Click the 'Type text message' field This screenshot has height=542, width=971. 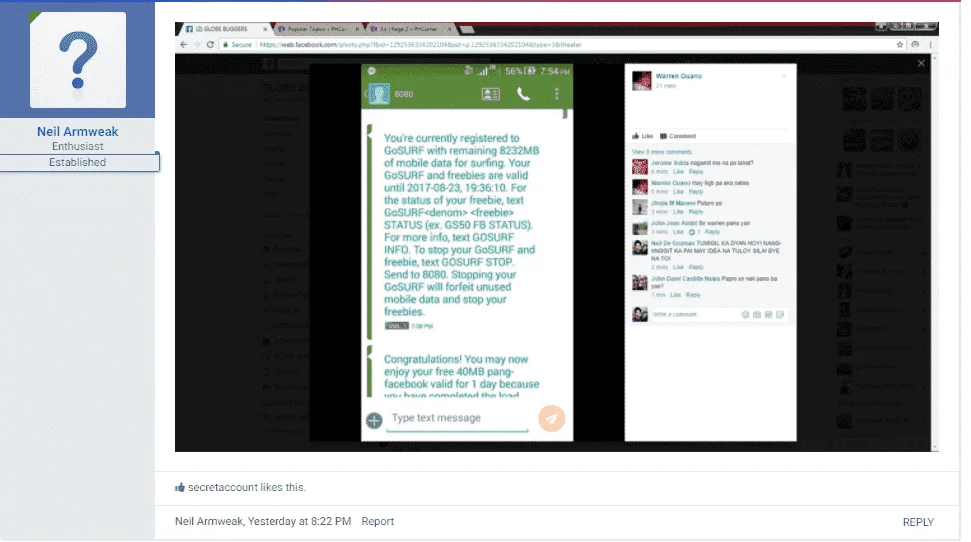[457, 418]
